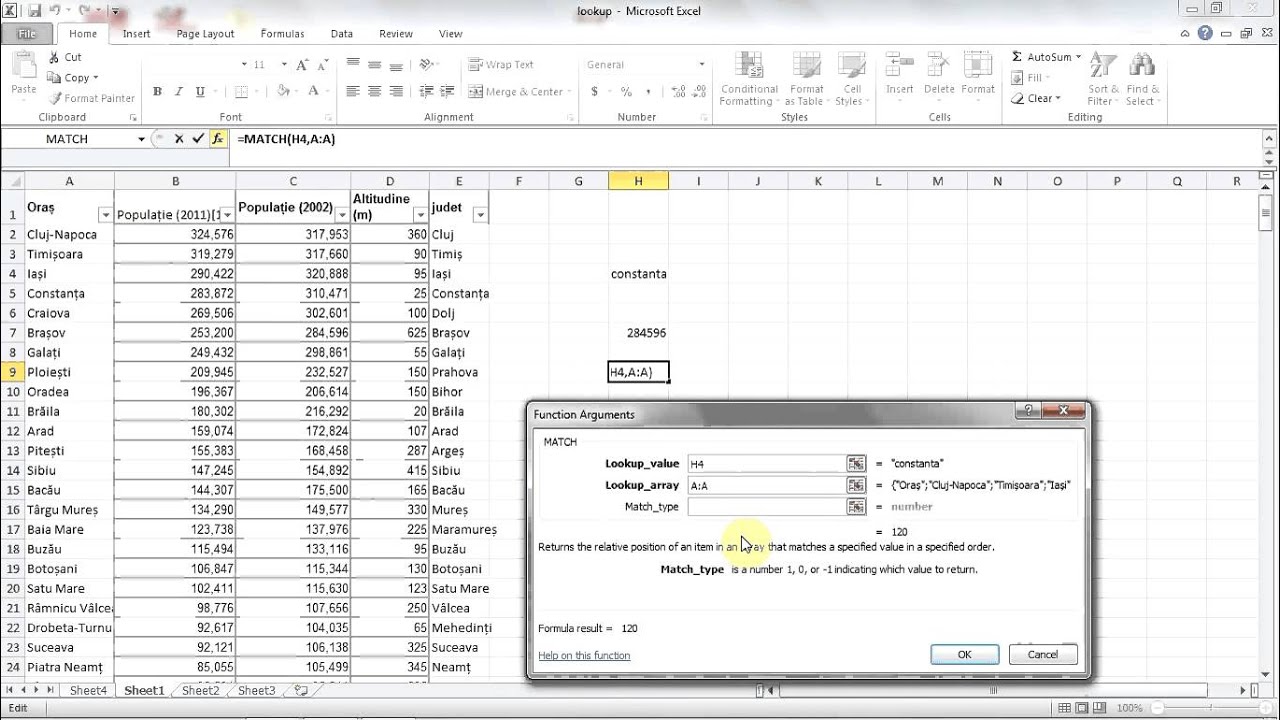Apply Italic formatting
Image resolution: width=1280 pixels, height=720 pixels.
tap(179, 91)
